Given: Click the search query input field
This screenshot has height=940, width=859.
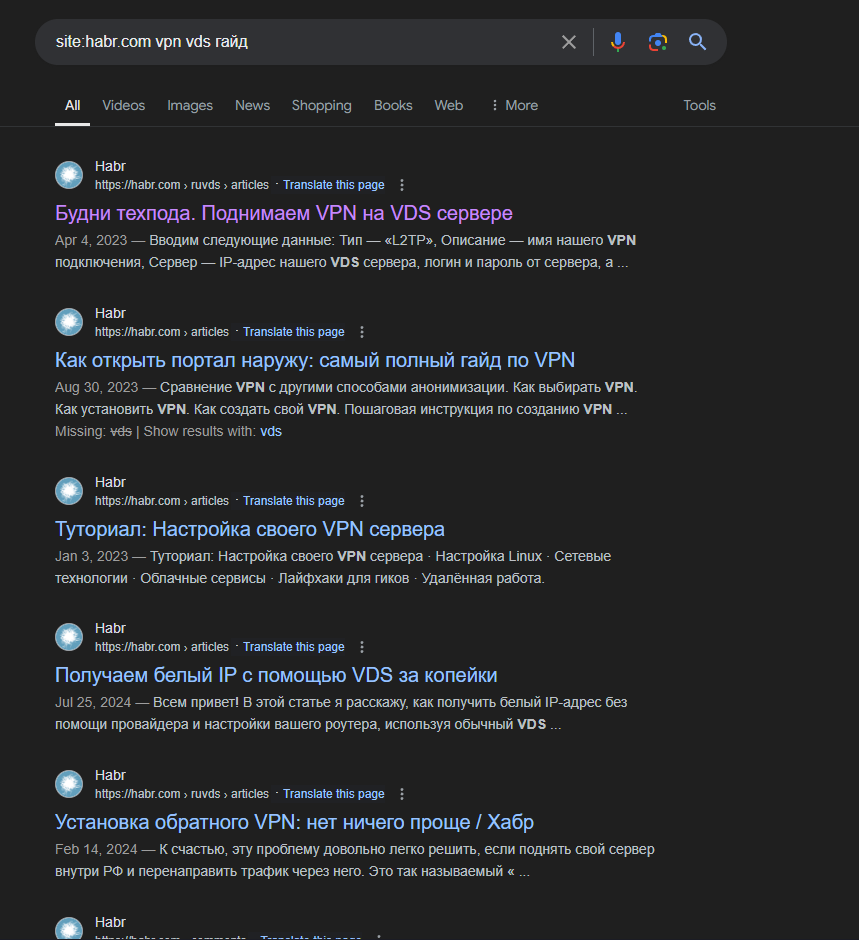Looking at the screenshot, I should [x=300, y=42].
